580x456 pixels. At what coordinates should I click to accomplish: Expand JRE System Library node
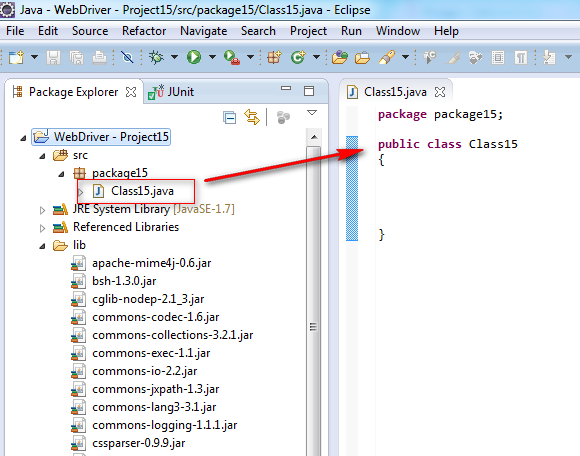[42, 210]
